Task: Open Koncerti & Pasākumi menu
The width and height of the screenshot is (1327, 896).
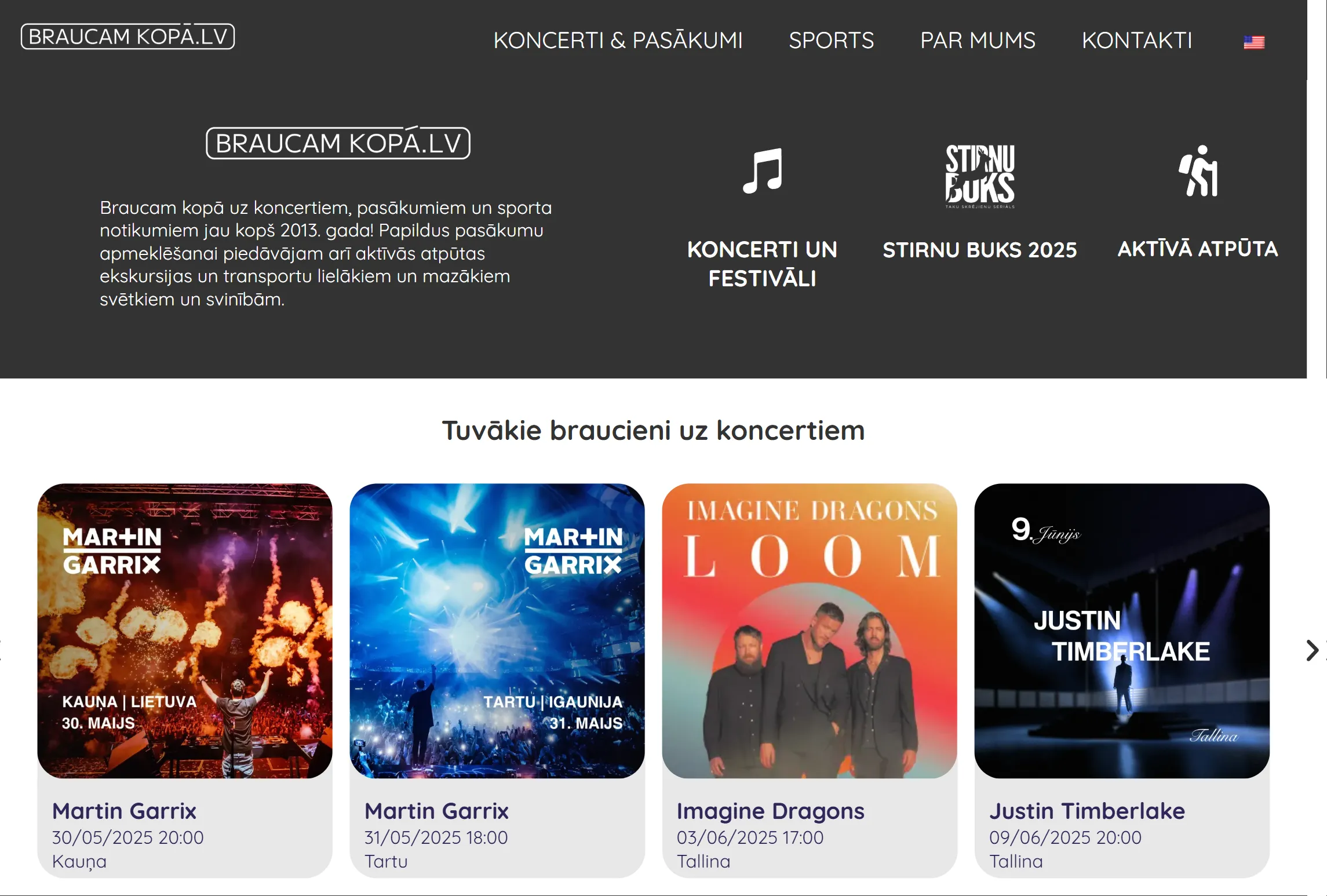Action: click(x=618, y=41)
